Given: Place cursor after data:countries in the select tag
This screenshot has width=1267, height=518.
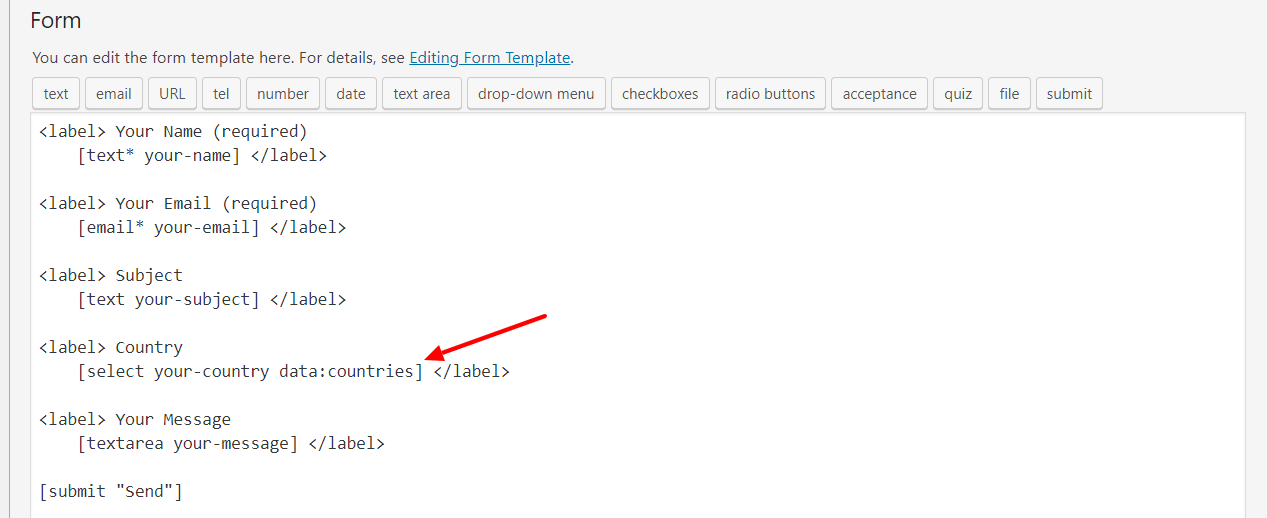Looking at the screenshot, I should point(414,372).
